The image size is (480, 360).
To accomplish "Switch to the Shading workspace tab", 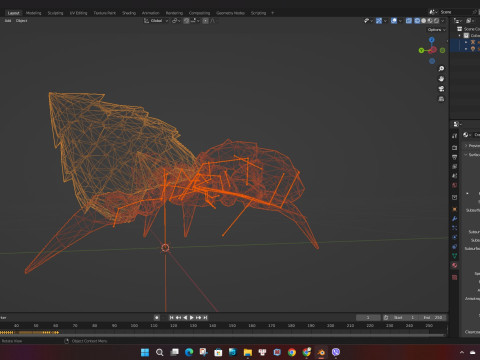I will pos(129,13).
